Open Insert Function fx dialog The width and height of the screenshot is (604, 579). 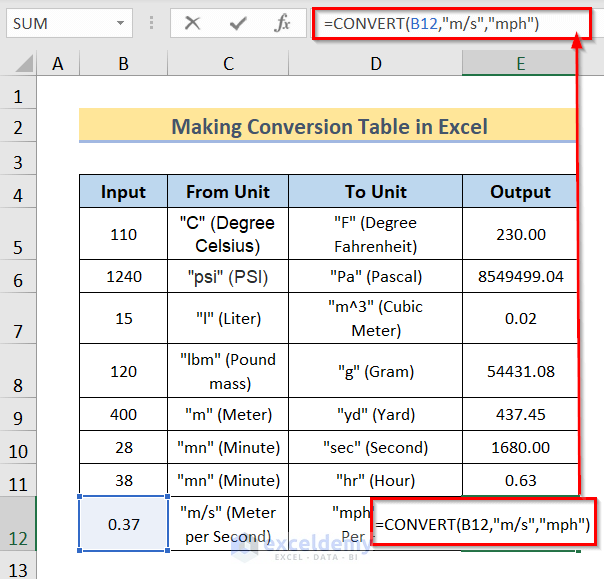[282, 23]
